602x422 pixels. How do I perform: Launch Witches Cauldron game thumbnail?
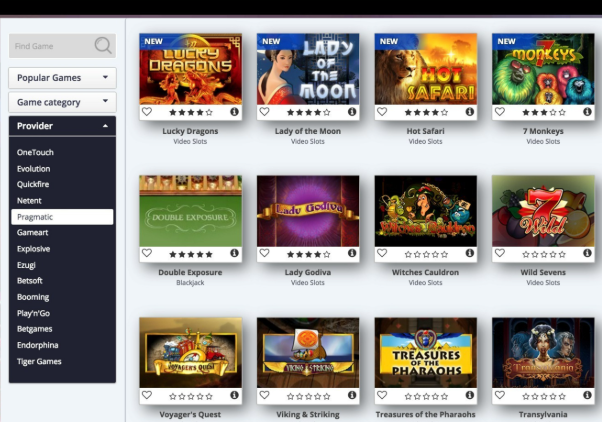coord(426,211)
